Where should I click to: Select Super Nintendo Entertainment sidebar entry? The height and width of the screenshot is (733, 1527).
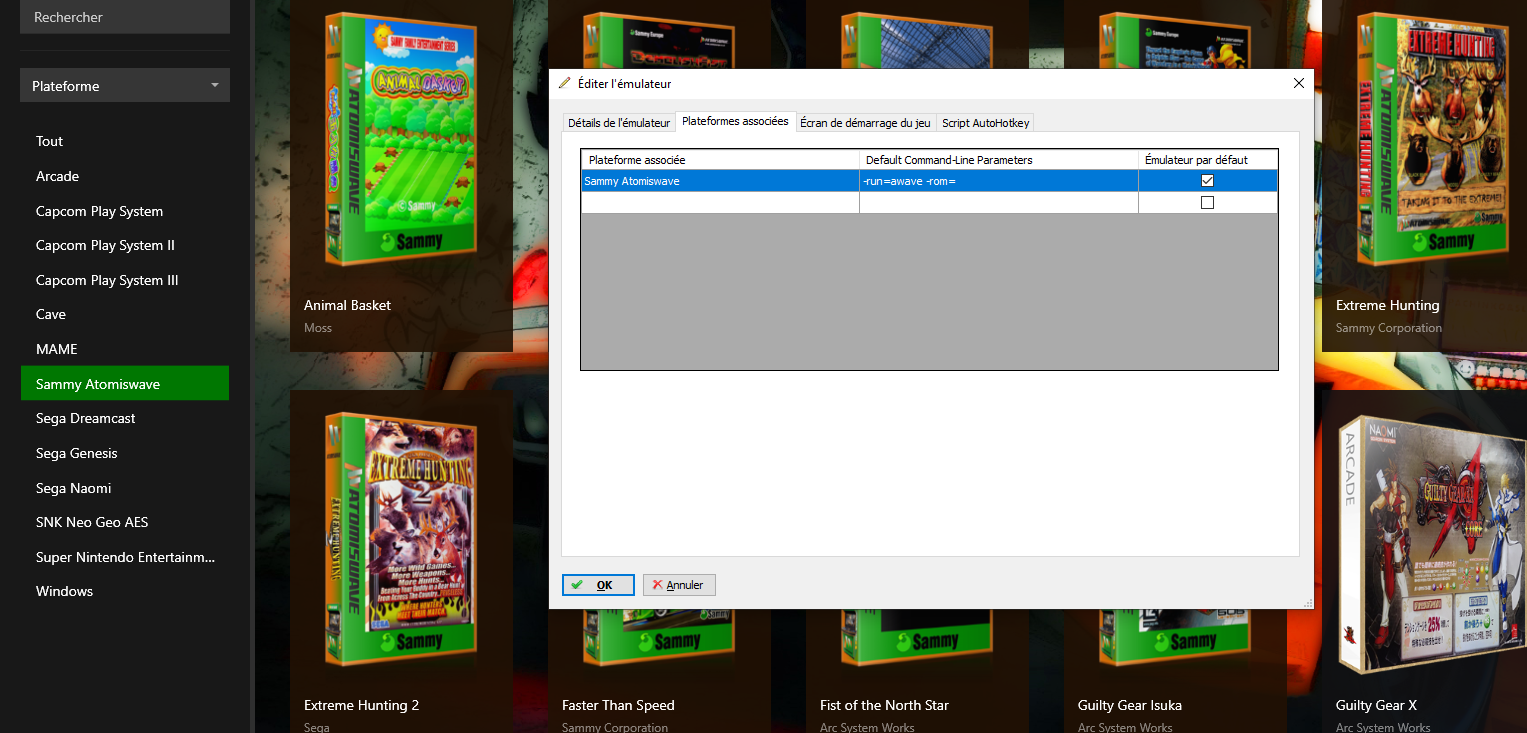point(125,557)
